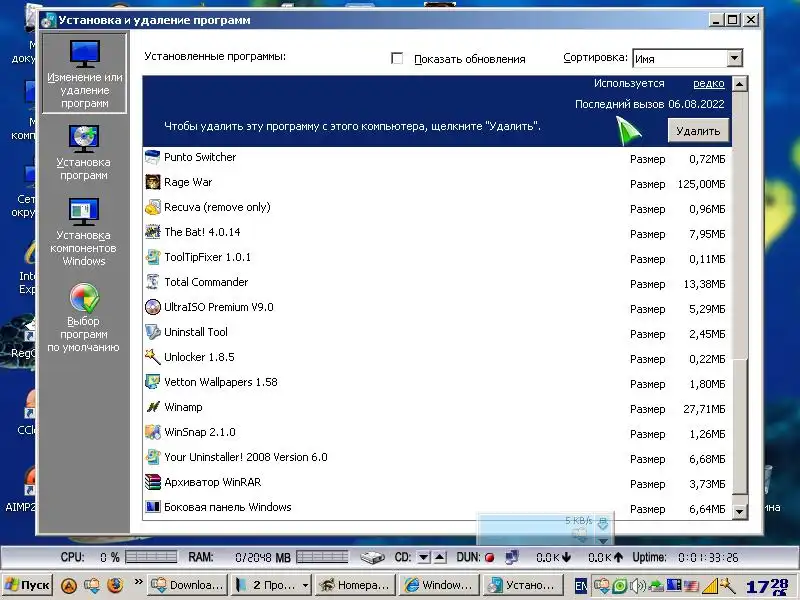The width and height of the screenshot is (800, 600).
Task: Click the EN language indicator in tray
Action: (x=581, y=586)
